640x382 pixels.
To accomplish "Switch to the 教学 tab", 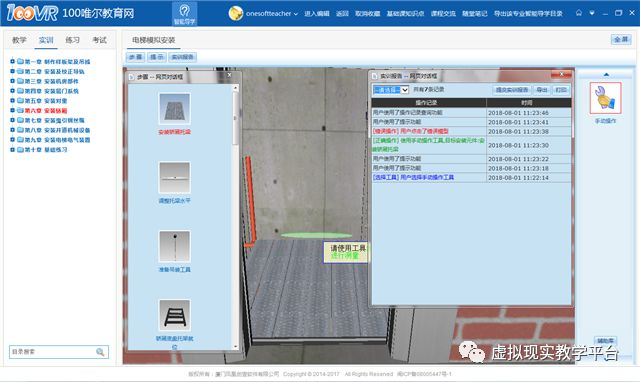I will [x=19, y=40].
